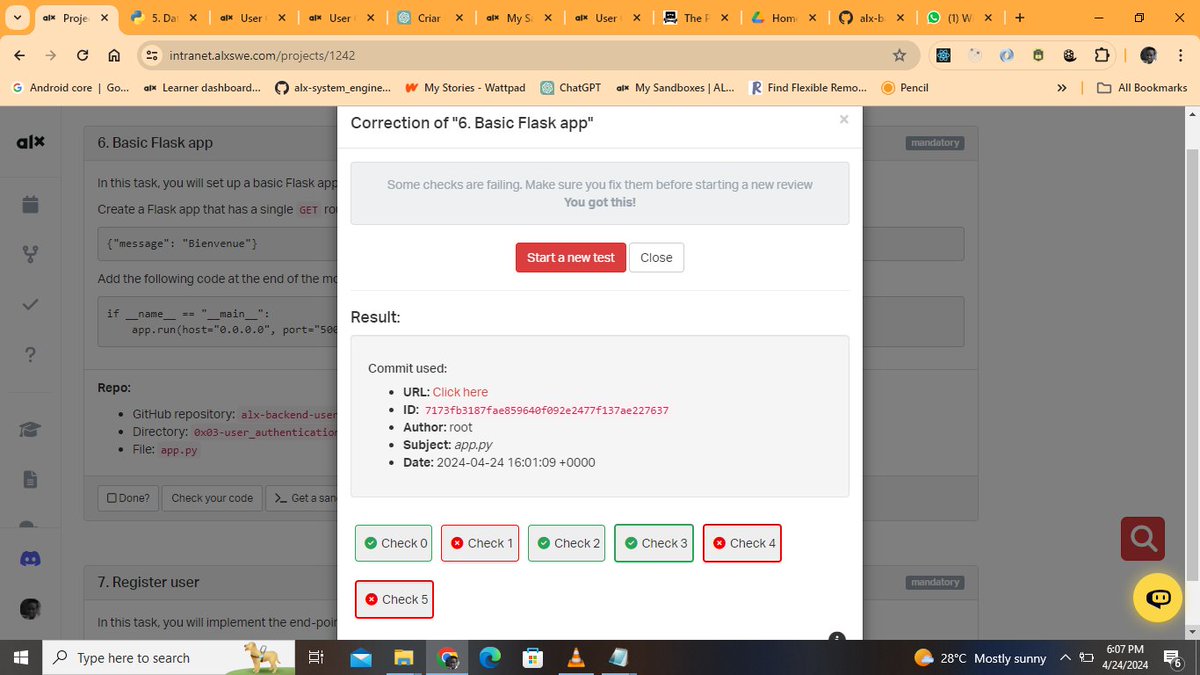Open the commit URL via Click here link
The width and height of the screenshot is (1200, 675).
click(460, 392)
